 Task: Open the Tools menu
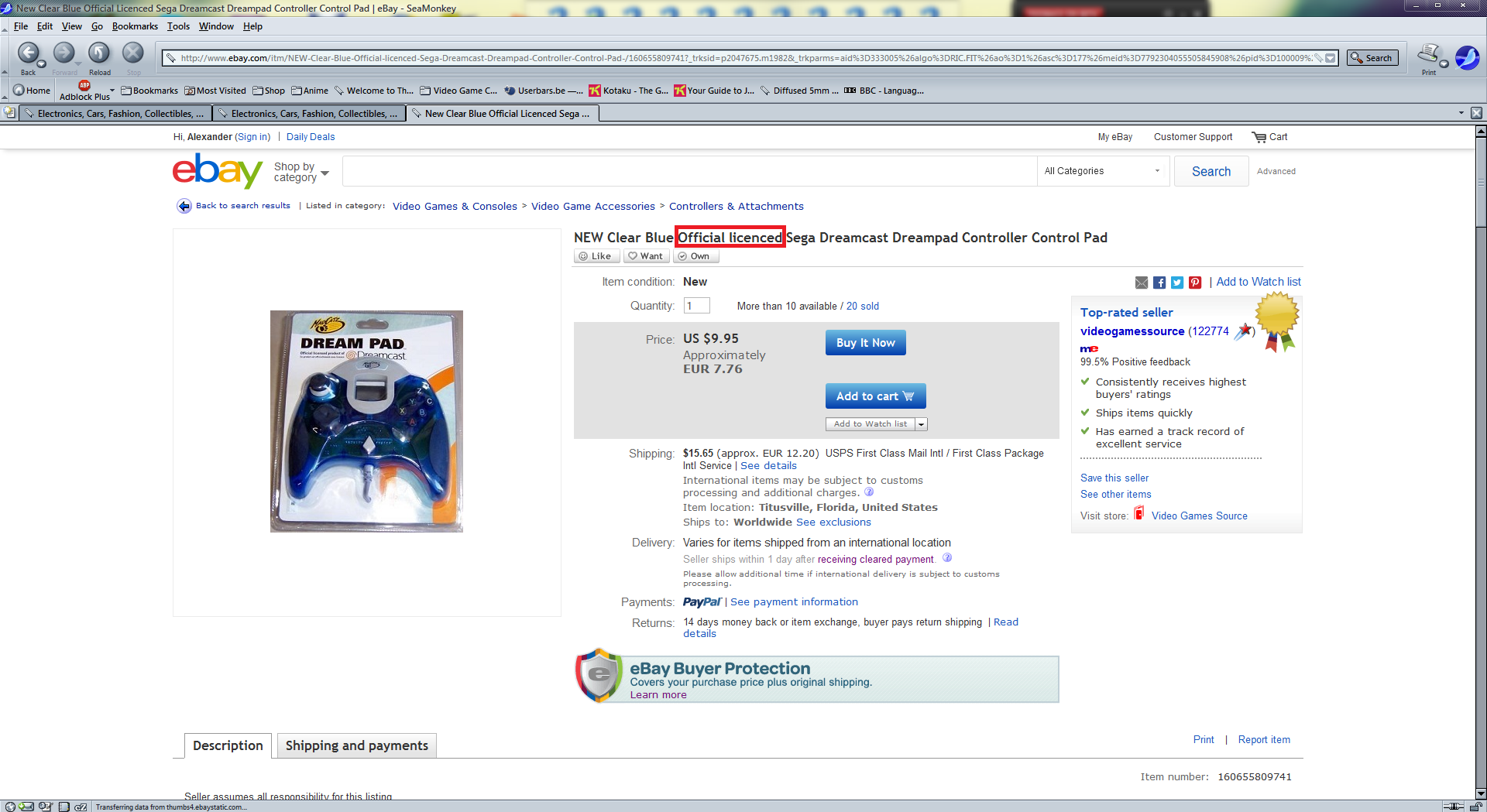[178, 26]
